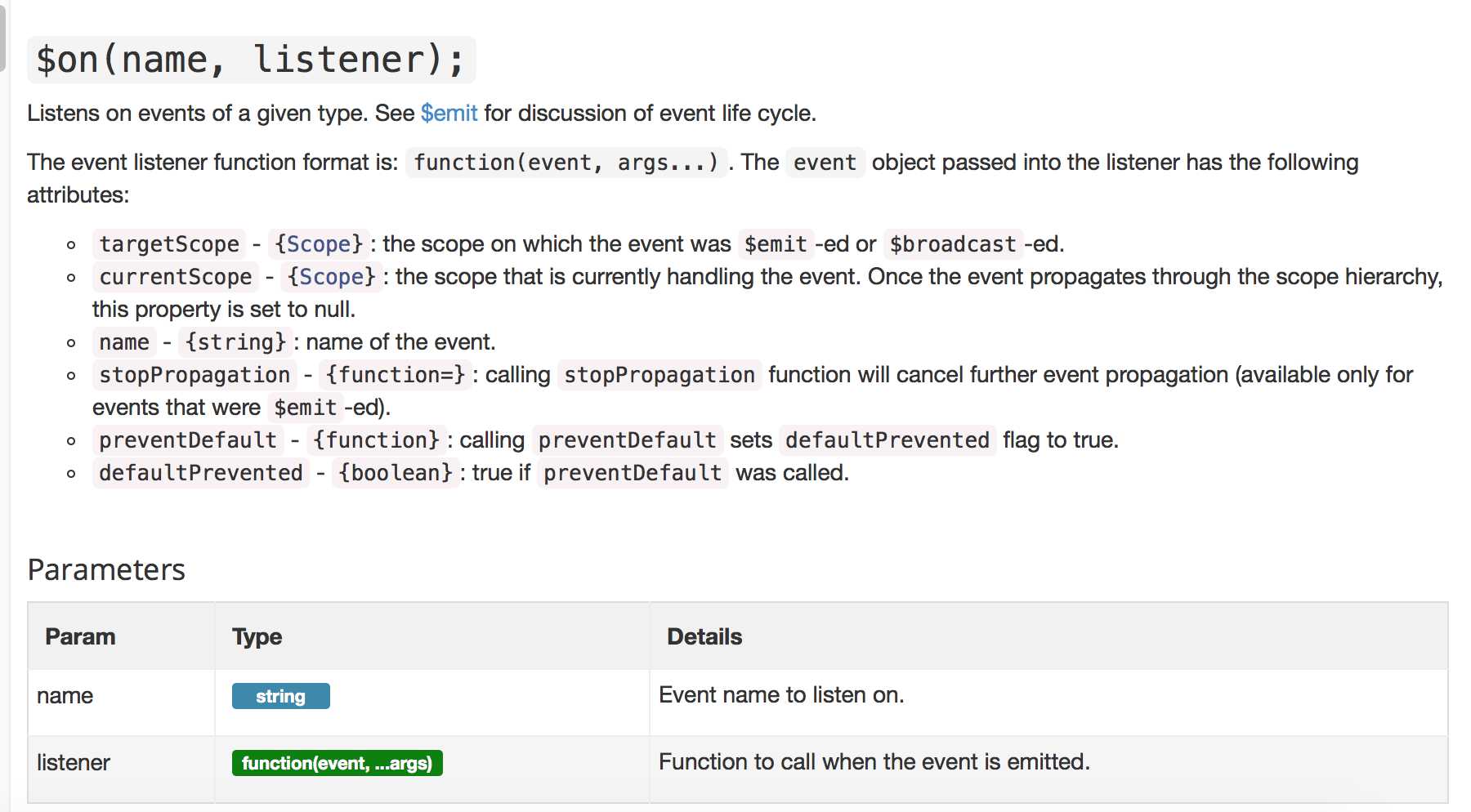Select the name parameter cell
The height and width of the screenshot is (812, 1471).
tap(122, 696)
